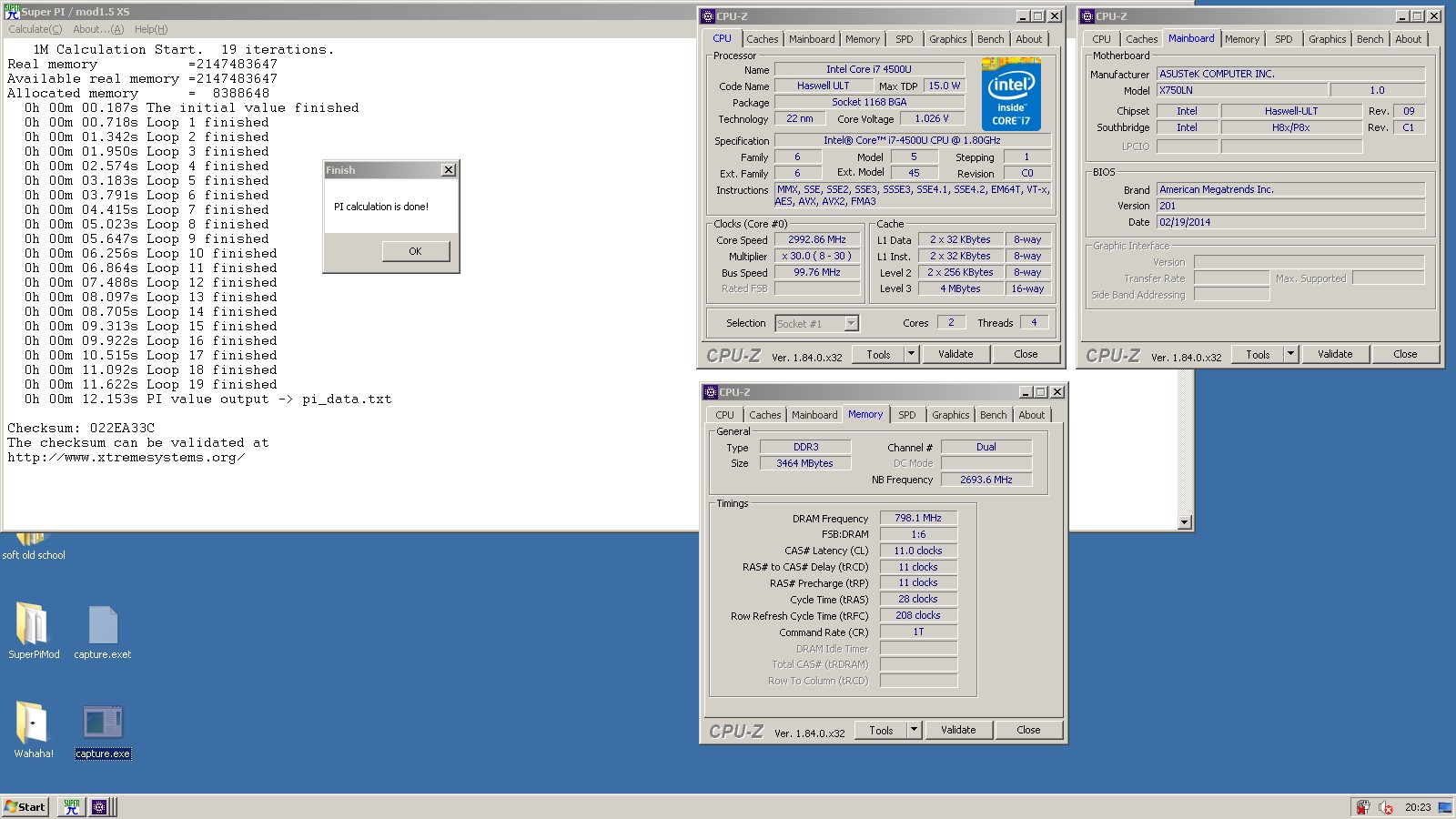Viewport: 1456px width, 819px height.
Task: Click Validate in Mainboard window
Action: (1335, 354)
